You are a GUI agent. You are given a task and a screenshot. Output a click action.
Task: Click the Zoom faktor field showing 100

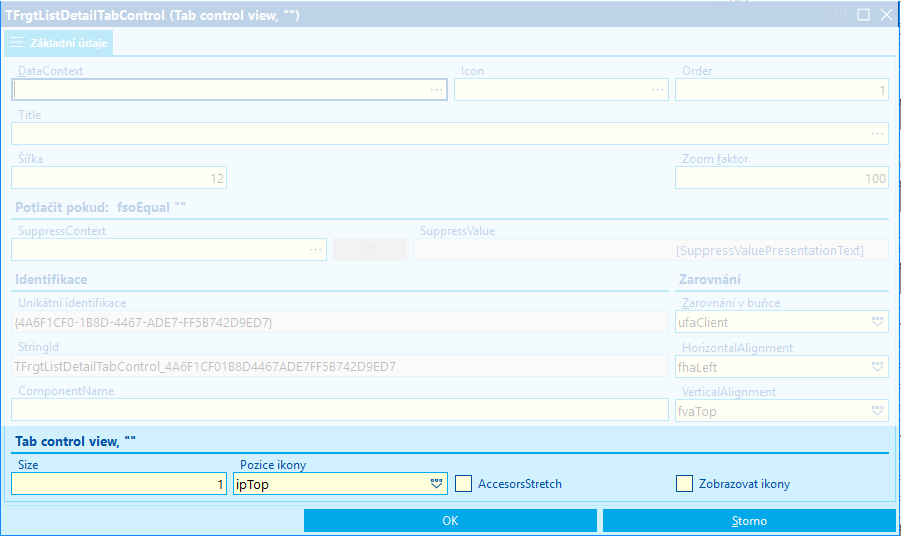pyautogui.click(x=782, y=178)
